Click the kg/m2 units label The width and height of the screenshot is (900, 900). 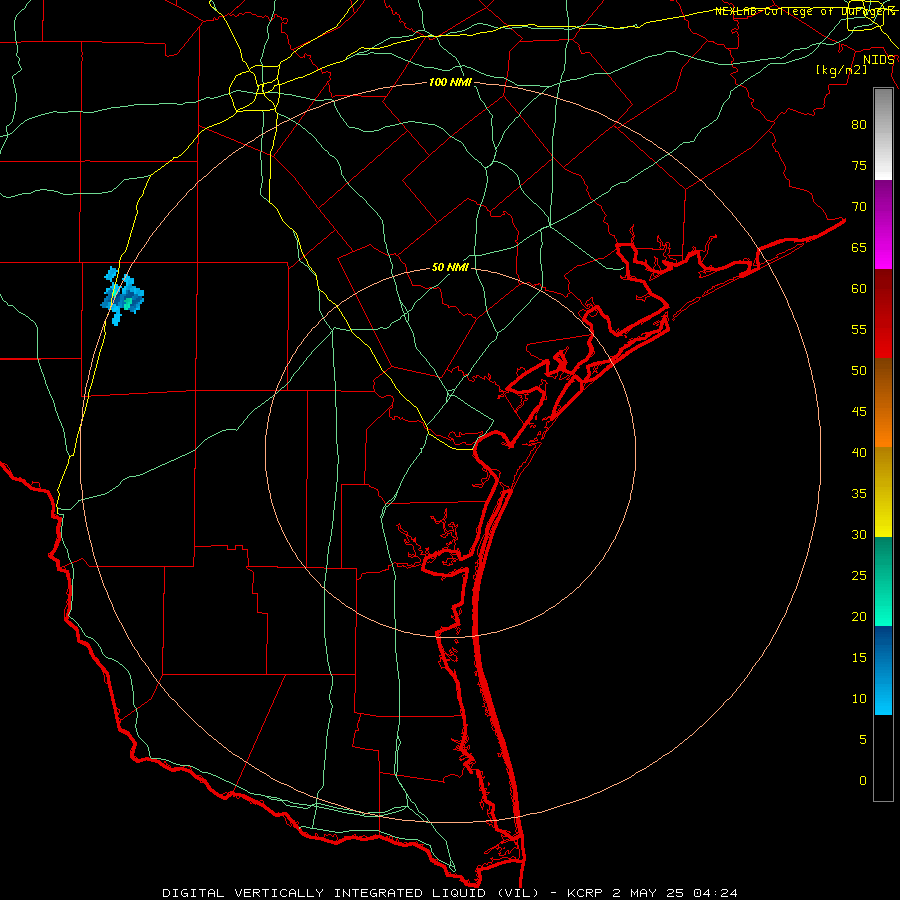point(841,70)
